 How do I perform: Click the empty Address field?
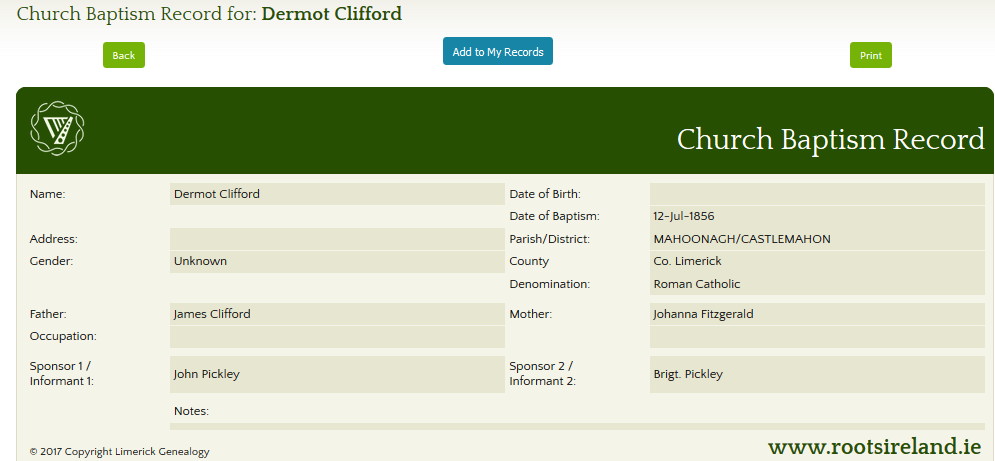336,239
